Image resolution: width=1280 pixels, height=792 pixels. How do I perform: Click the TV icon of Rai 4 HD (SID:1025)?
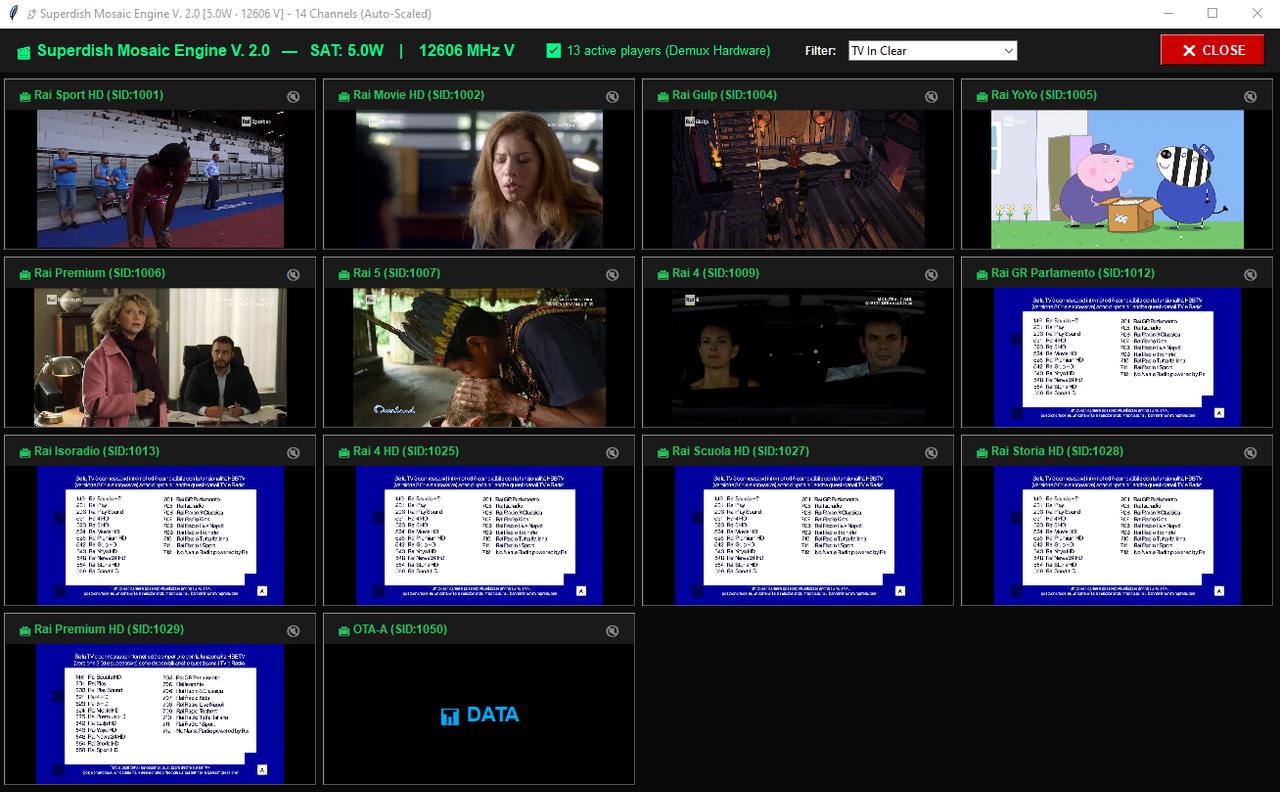tap(343, 452)
